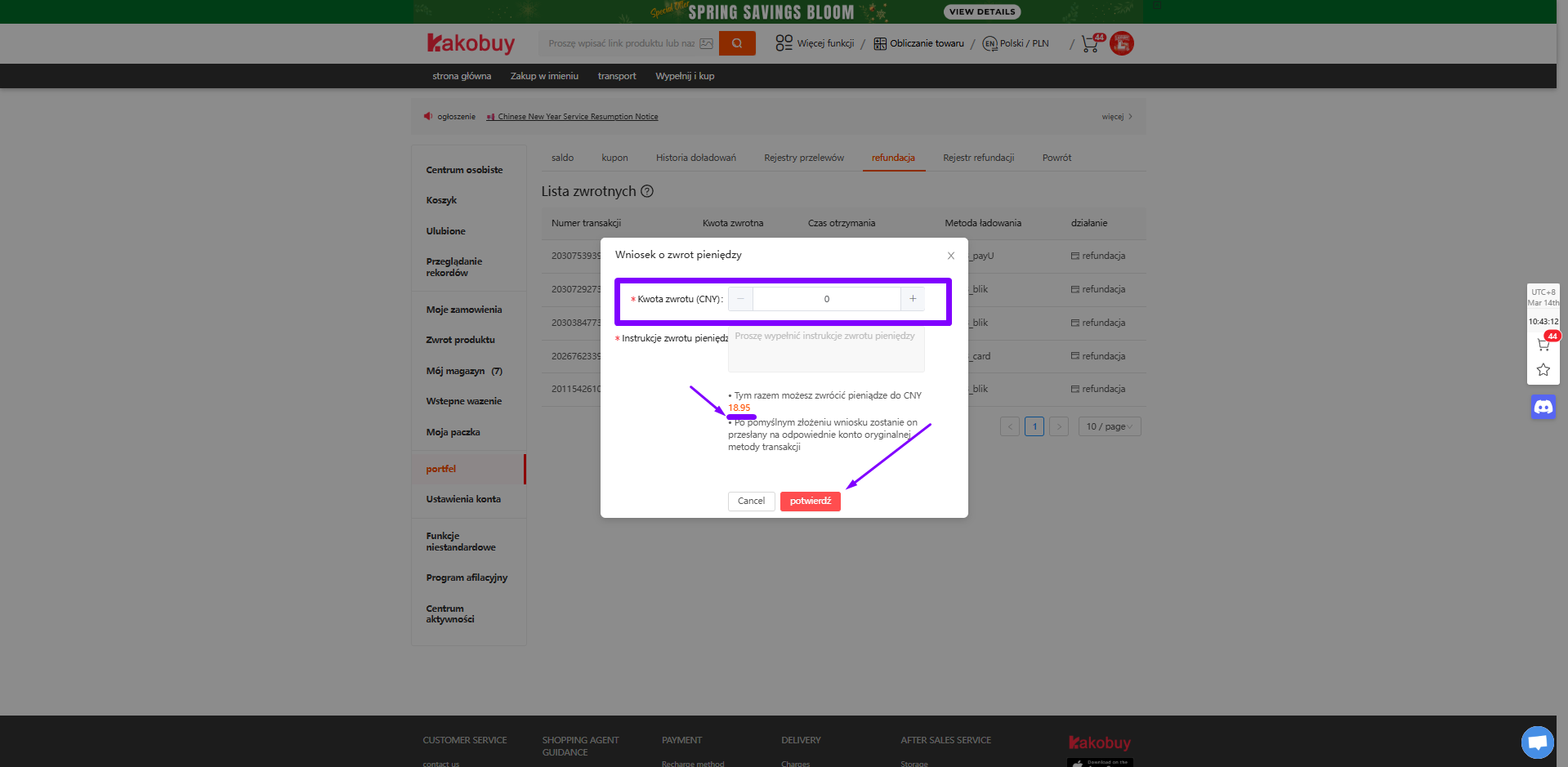Click the announcement speaker icon

(x=427, y=116)
